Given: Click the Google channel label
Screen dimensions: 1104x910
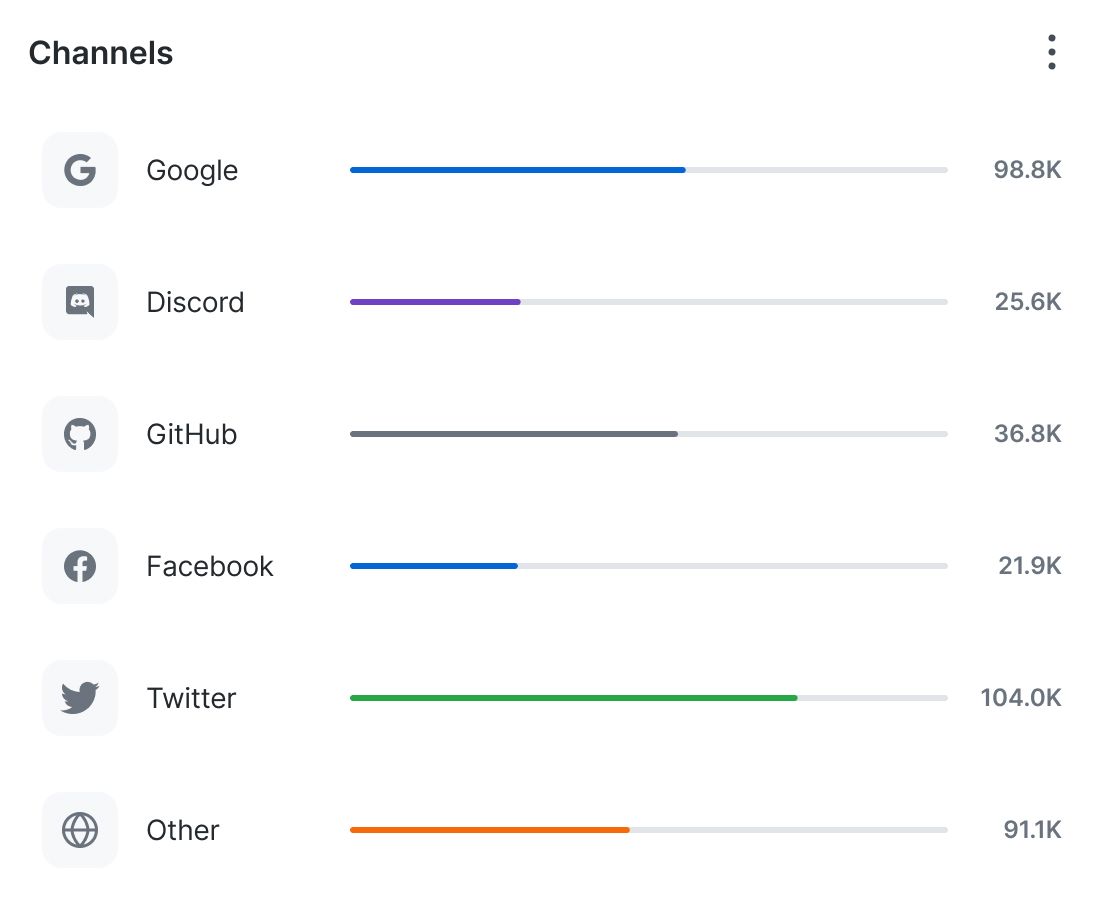Looking at the screenshot, I should click(192, 170).
